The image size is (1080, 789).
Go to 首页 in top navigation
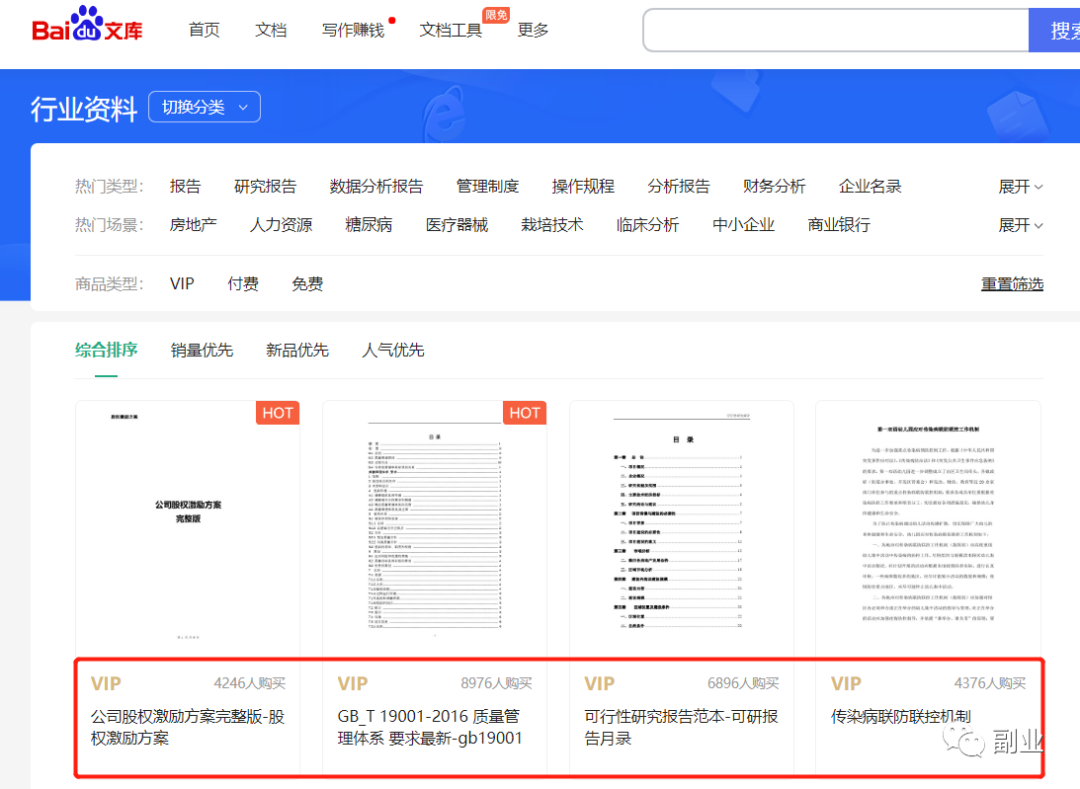204,30
